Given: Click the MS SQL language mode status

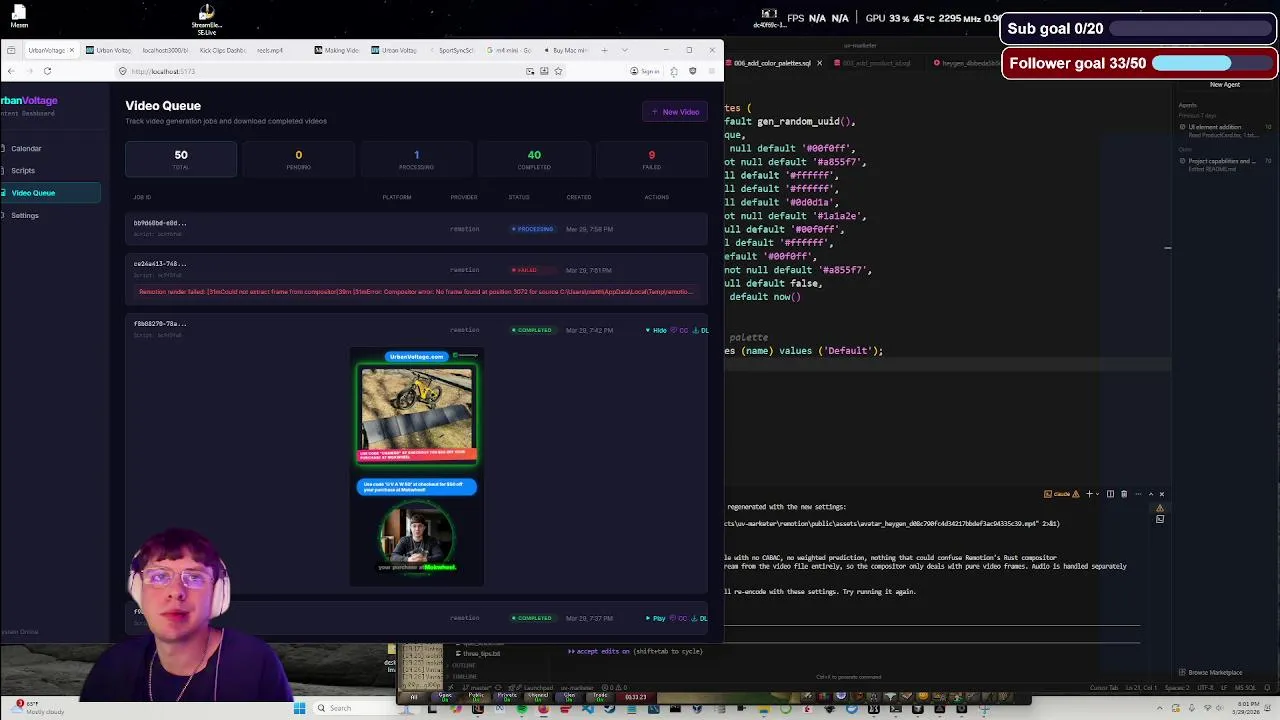Looking at the screenshot, I should (1245, 688).
